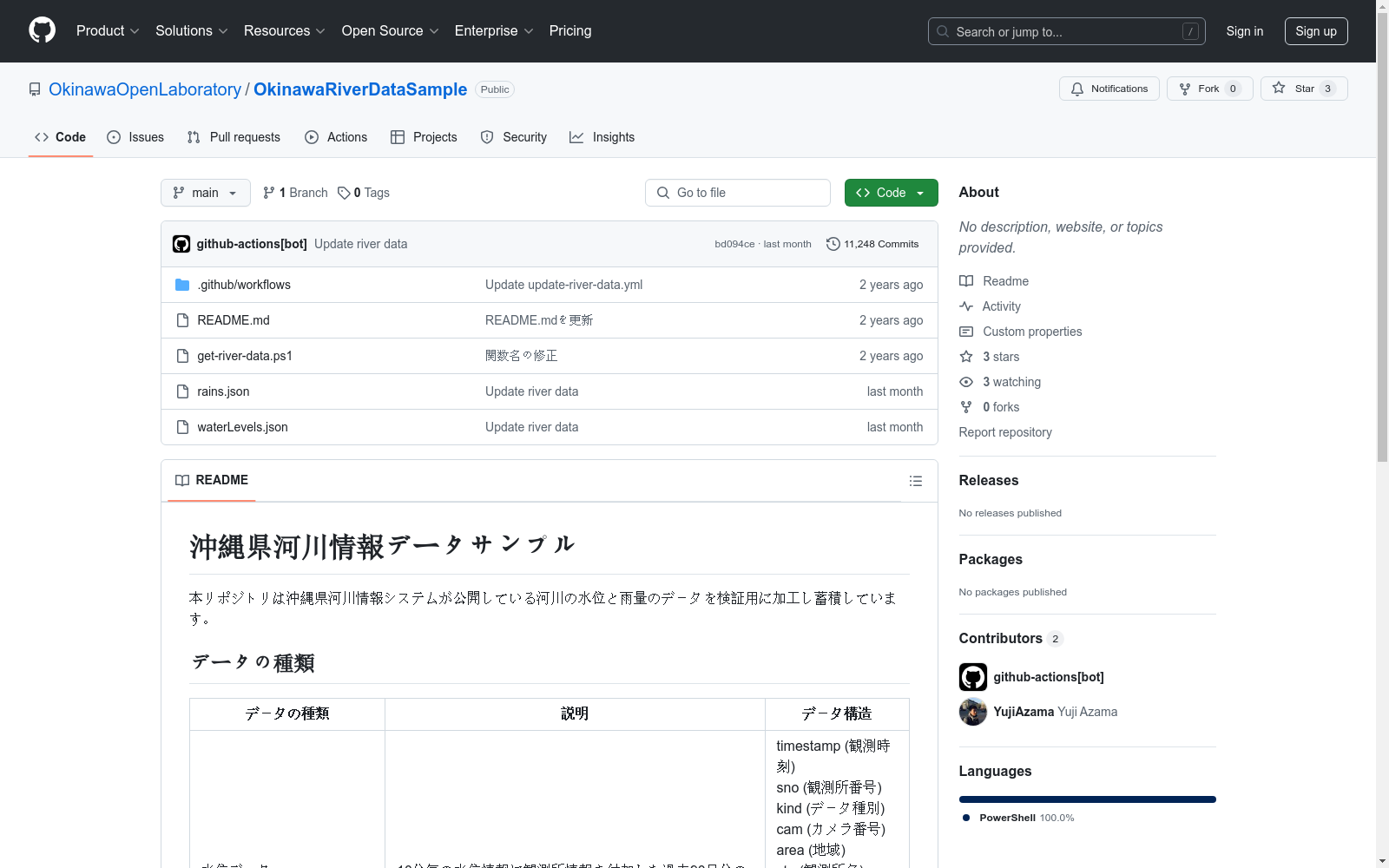Viewport: 1389px width, 868px height.
Task: Select the Code tab
Action: pyautogui.click(x=61, y=137)
